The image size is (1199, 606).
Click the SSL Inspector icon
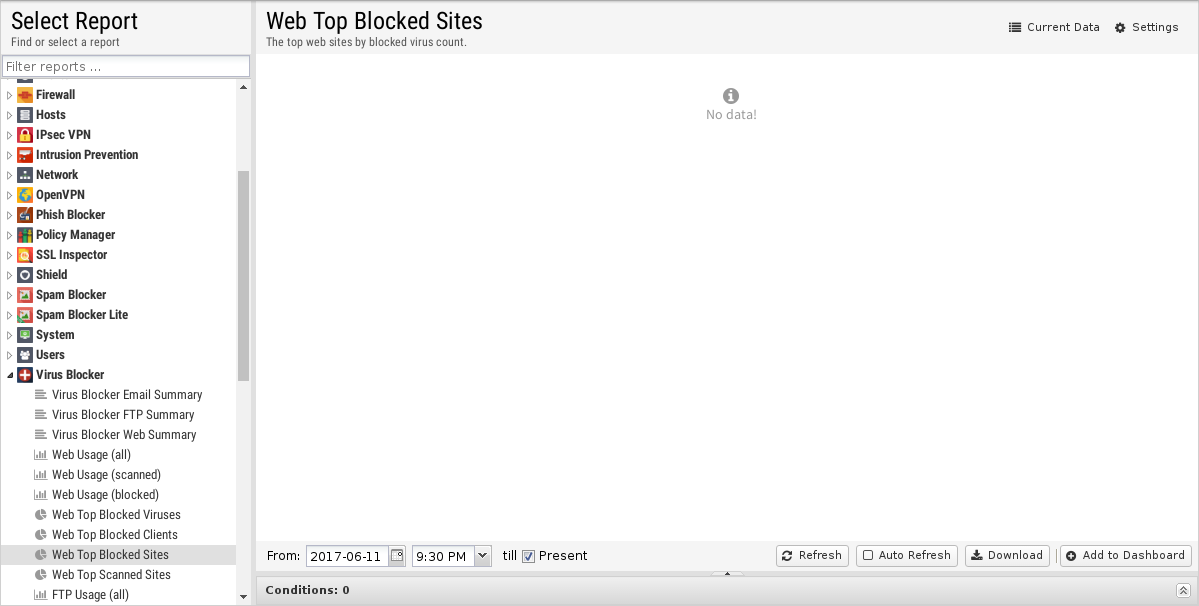click(x=24, y=254)
